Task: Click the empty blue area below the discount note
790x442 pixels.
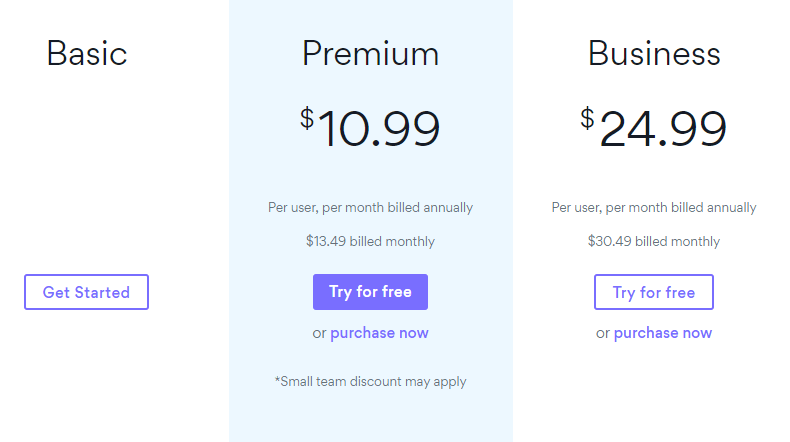Action: (371, 417)
